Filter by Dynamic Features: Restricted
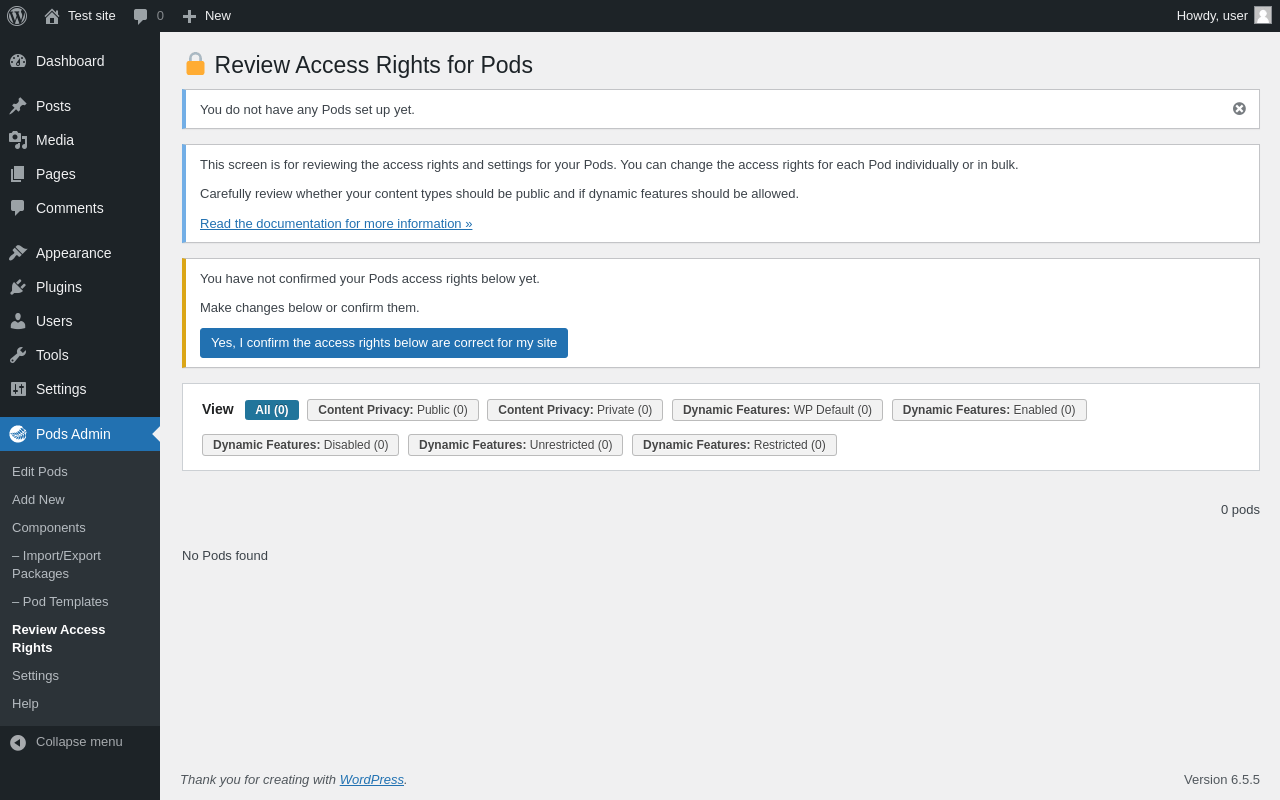The width and height of the screenshot is (1280, 800). 734,445
